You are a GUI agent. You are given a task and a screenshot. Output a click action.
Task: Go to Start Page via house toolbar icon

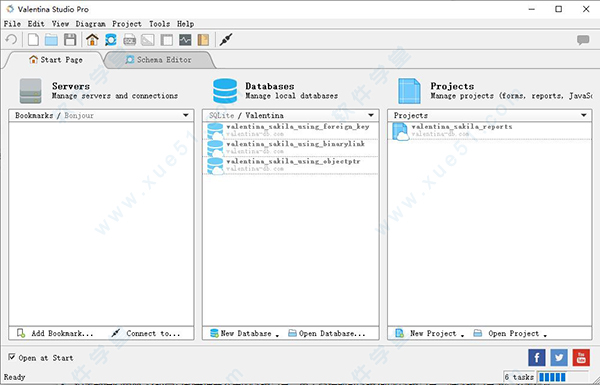(92, 39)
